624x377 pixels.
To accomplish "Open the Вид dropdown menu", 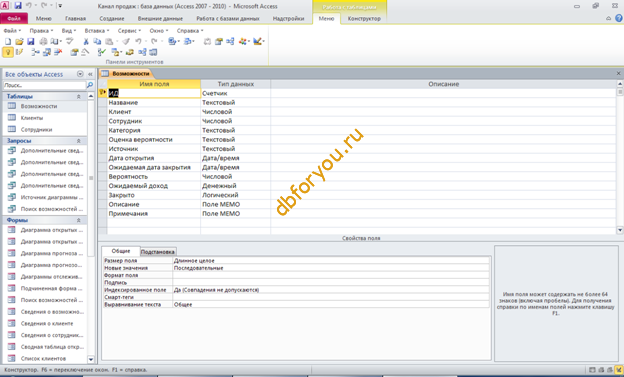I will tap(68, 31).
